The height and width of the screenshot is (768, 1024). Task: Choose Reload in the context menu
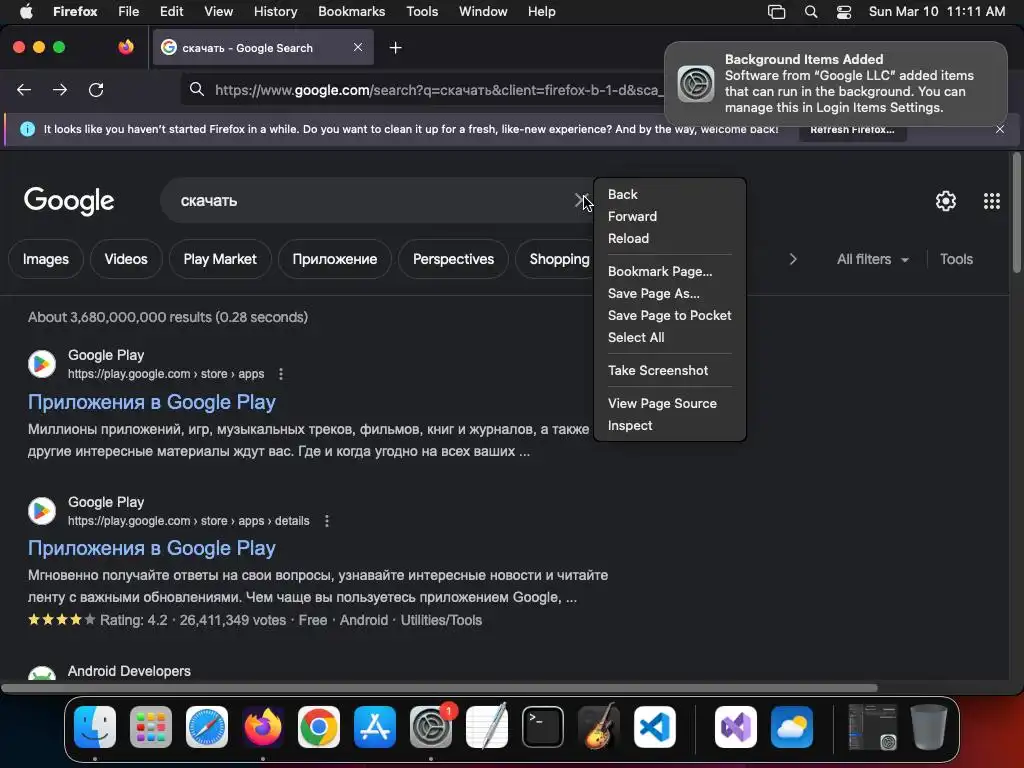[x=669, y=238]
